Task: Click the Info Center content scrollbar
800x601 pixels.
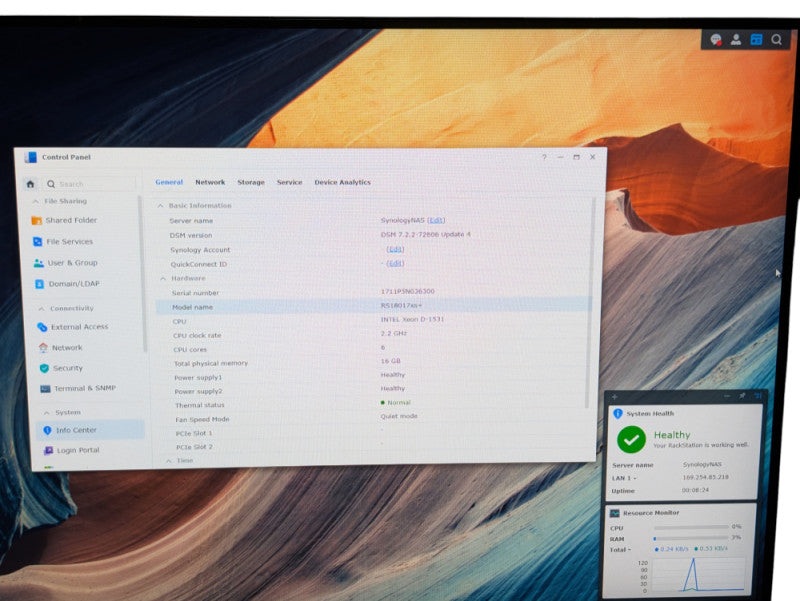Action: (x=591, y=303)
